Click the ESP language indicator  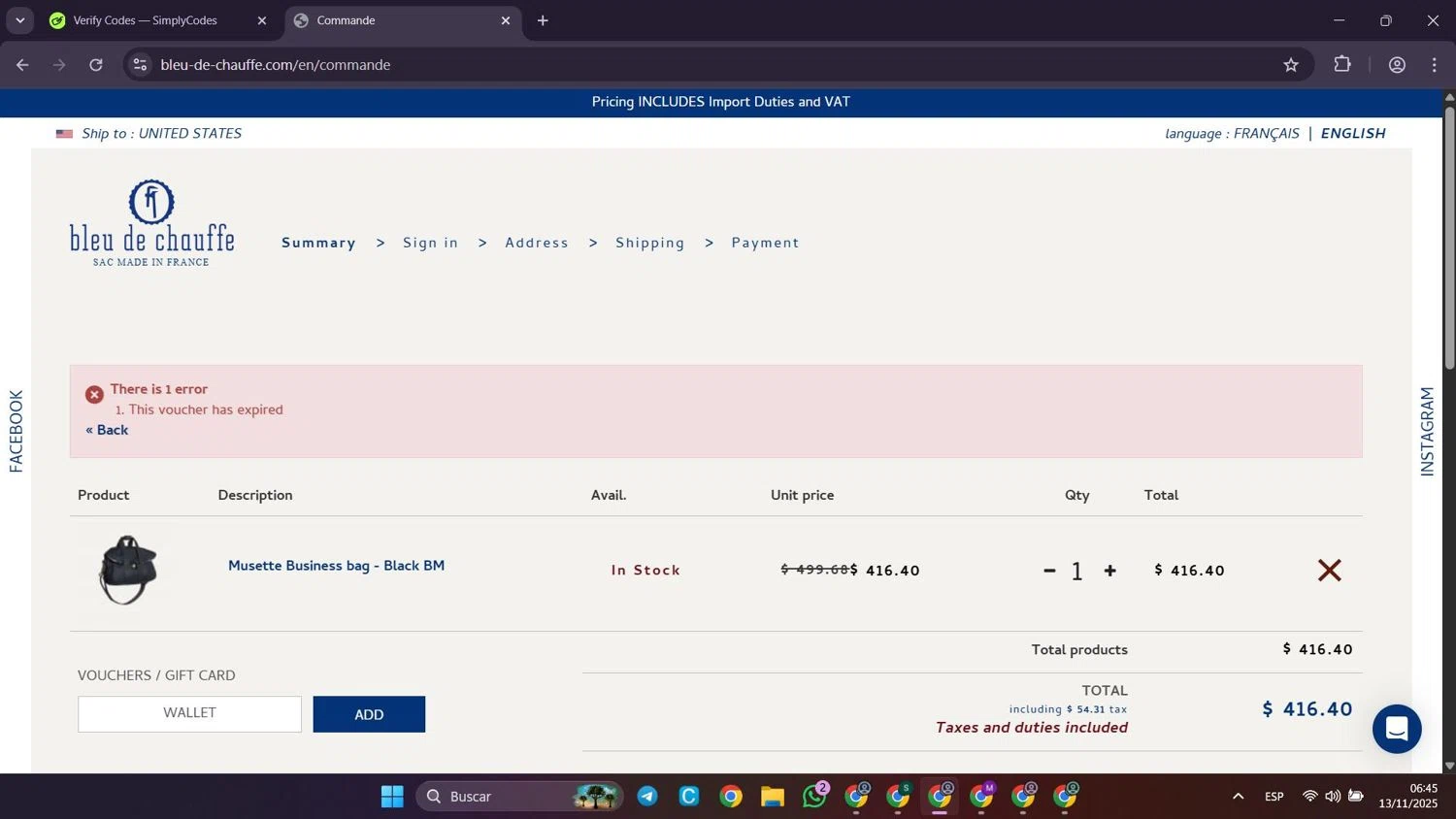1274,797
